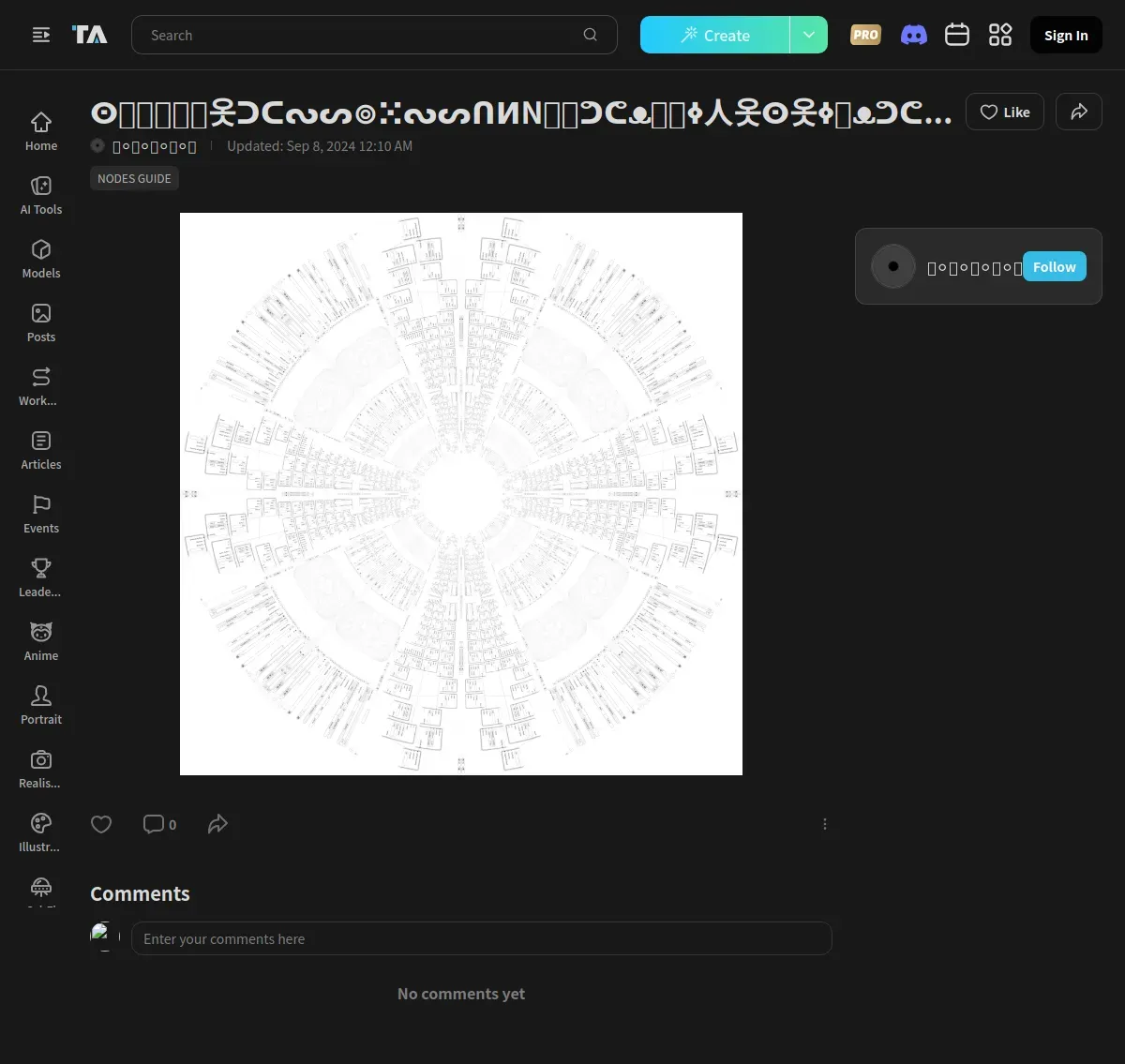1125x1064 pixels.
Task: Toggle the heart like icon below image
Action: click(x=101, y=824)
